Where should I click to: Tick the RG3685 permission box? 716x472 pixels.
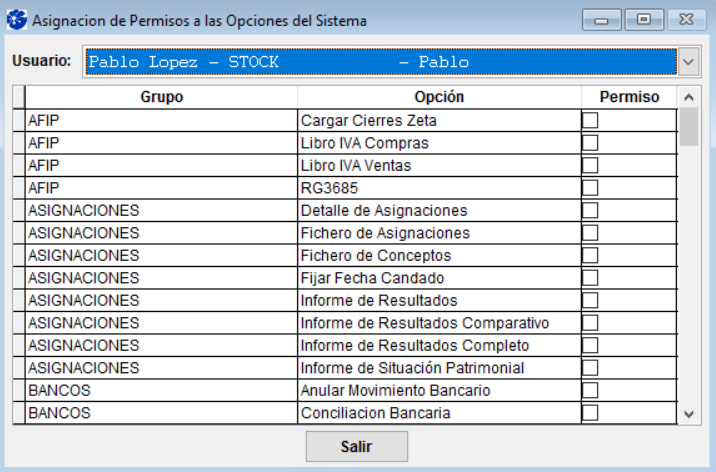[591, 188]
